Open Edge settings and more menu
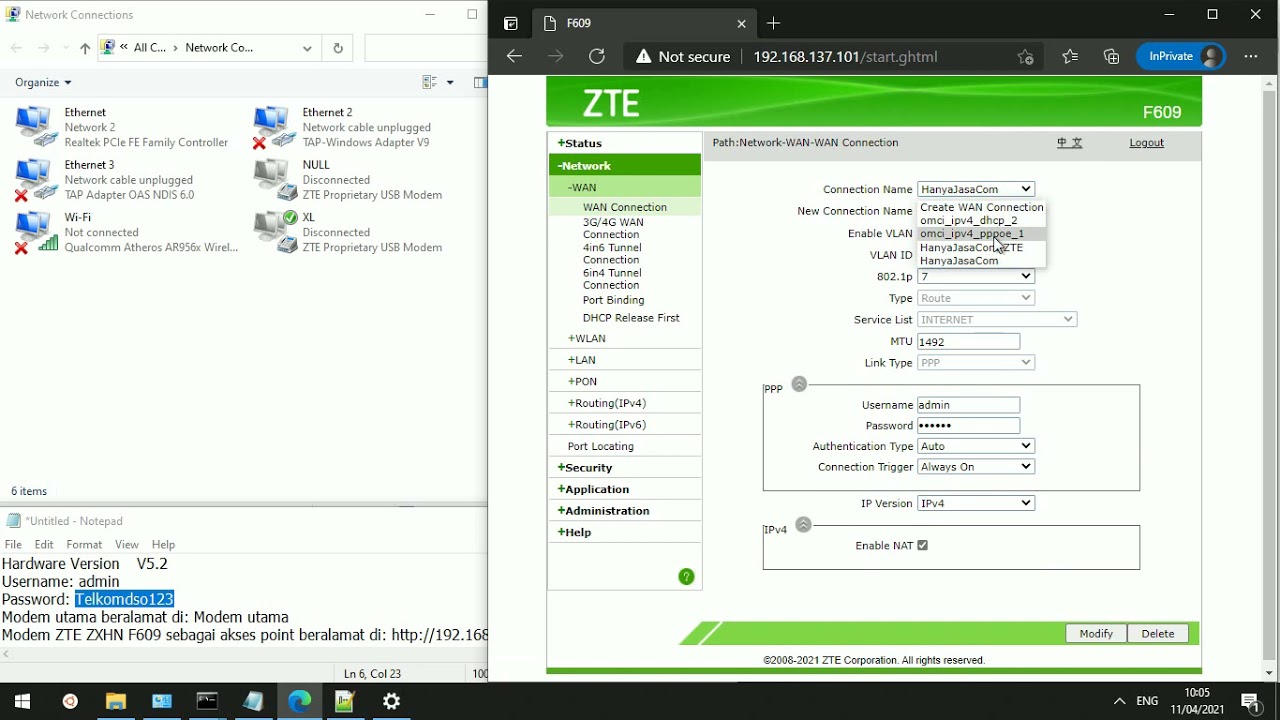The image size is (1280, 720). tap(1251, 57)
